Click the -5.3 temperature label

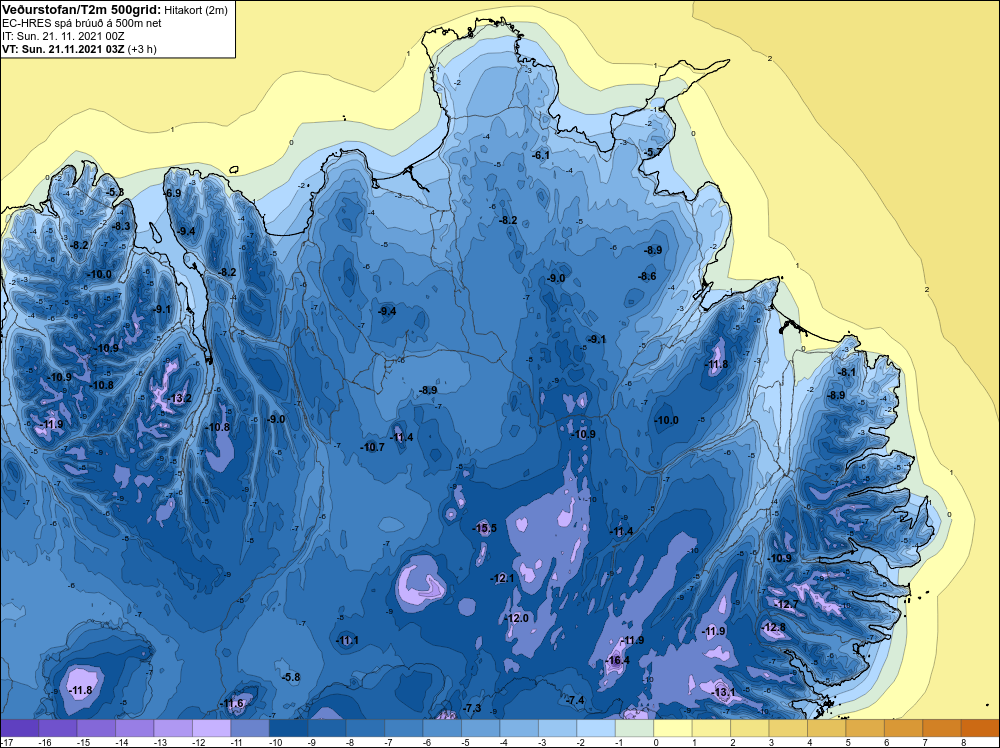(115, 192)
